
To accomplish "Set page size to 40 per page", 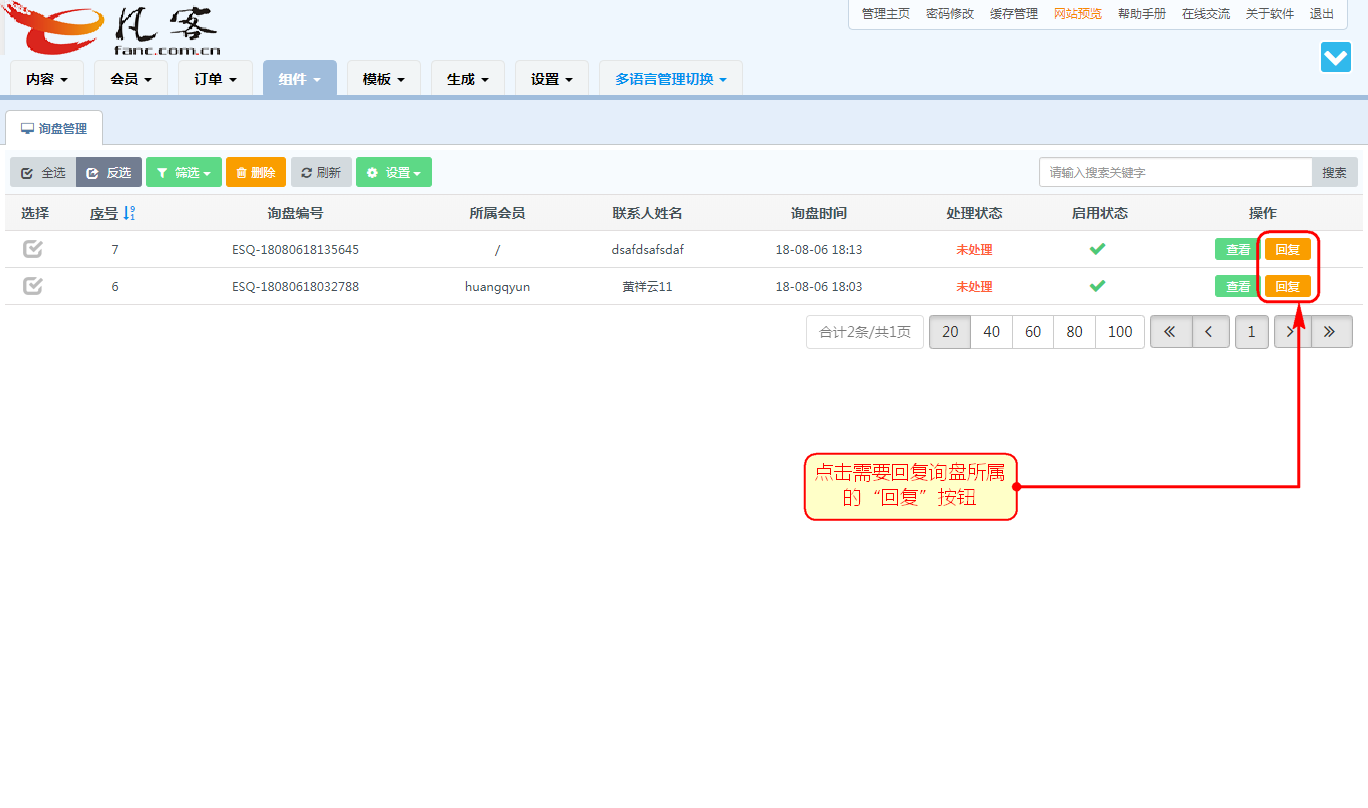I will 991,332.
